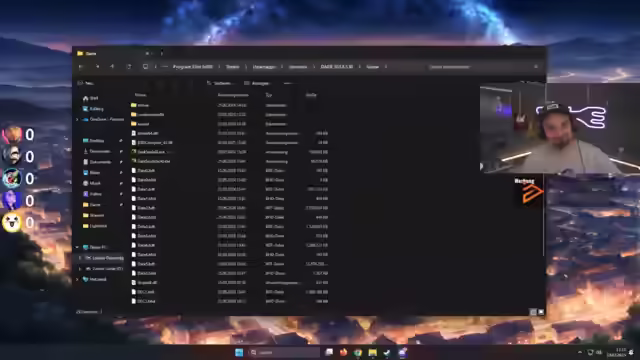This screenshot has width=640, height=360.
Task: Sort by the Größe column header
Action: coord(311,95)
